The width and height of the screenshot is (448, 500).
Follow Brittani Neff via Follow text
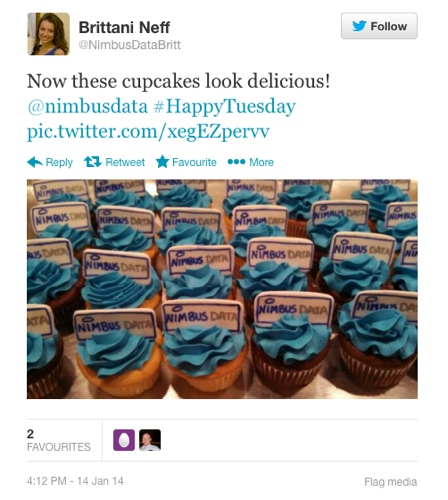pyautogui.click(x=389, y=26)
